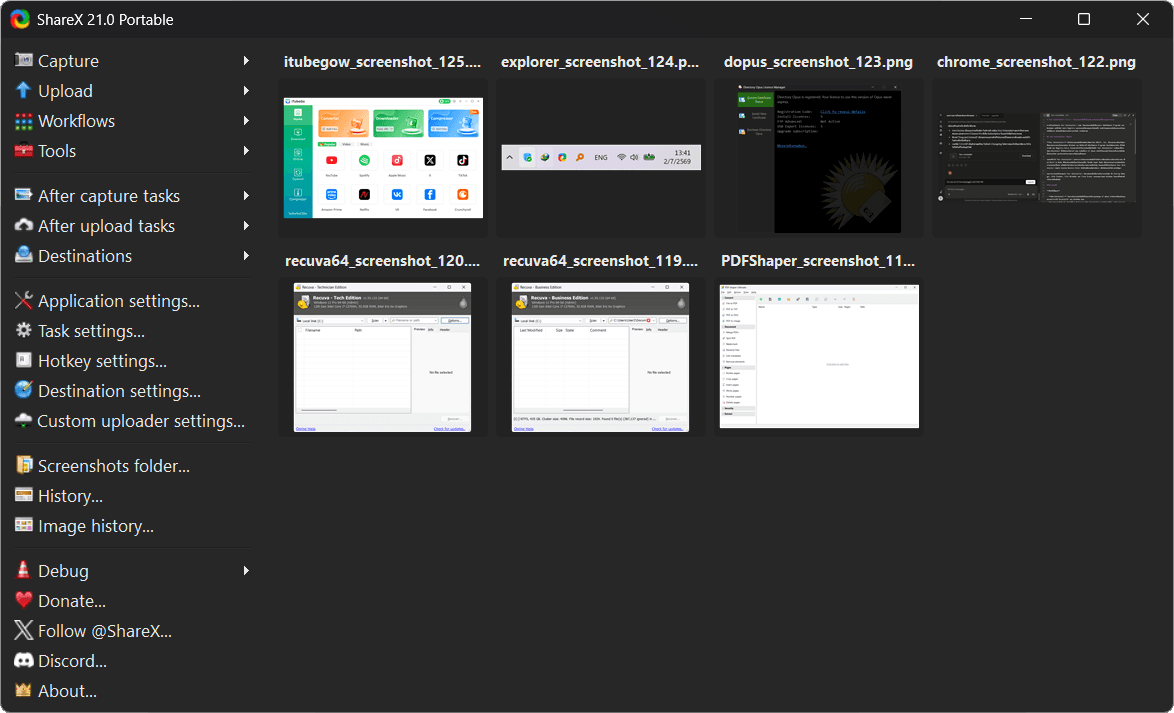
Task: Click the Custom uploader settings cloud icon
Action: [24, 420]
